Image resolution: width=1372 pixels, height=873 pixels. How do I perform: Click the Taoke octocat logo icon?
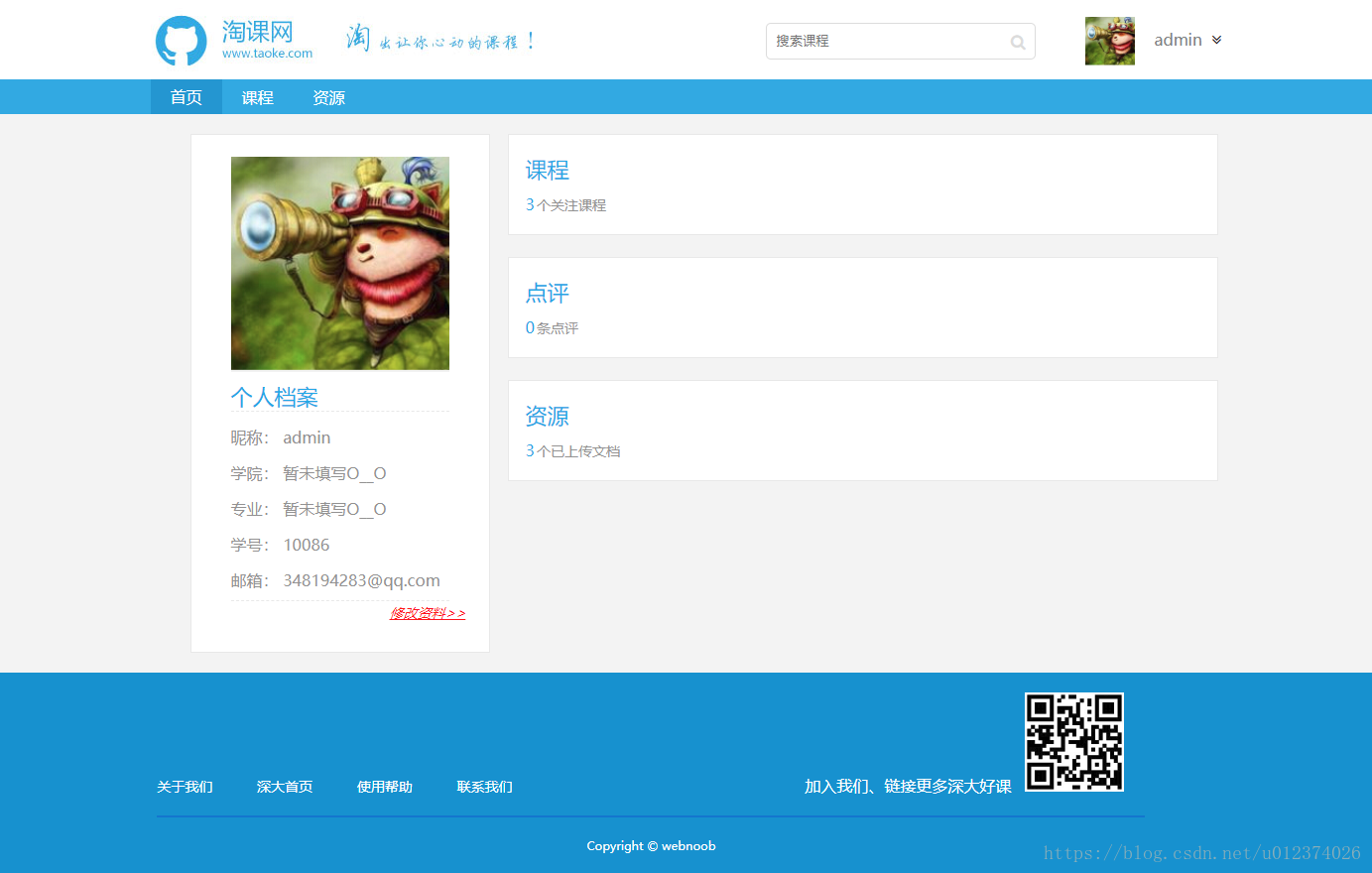click(x=182, y=41)
